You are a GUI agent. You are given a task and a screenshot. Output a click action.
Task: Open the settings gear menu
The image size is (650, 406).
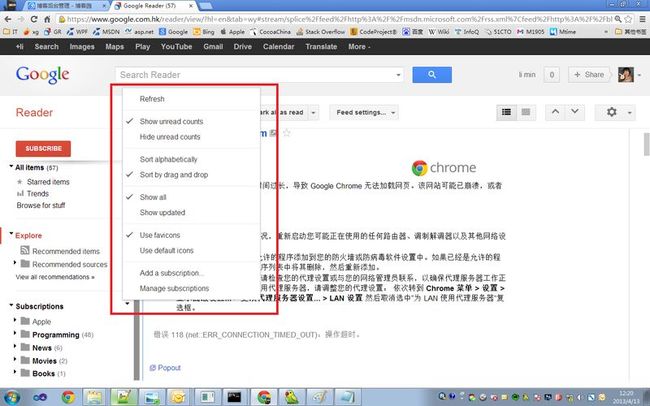(615, 112)
